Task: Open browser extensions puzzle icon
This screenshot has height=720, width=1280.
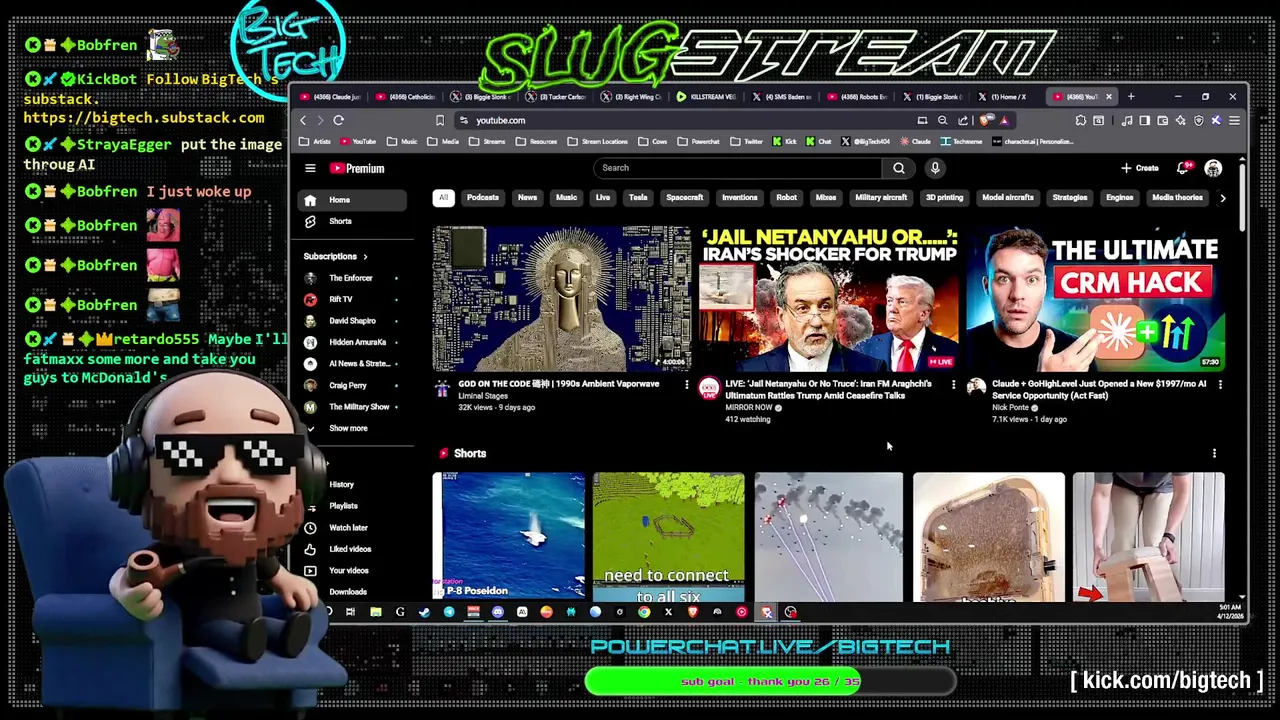Action: click(x=1080, y=120)
